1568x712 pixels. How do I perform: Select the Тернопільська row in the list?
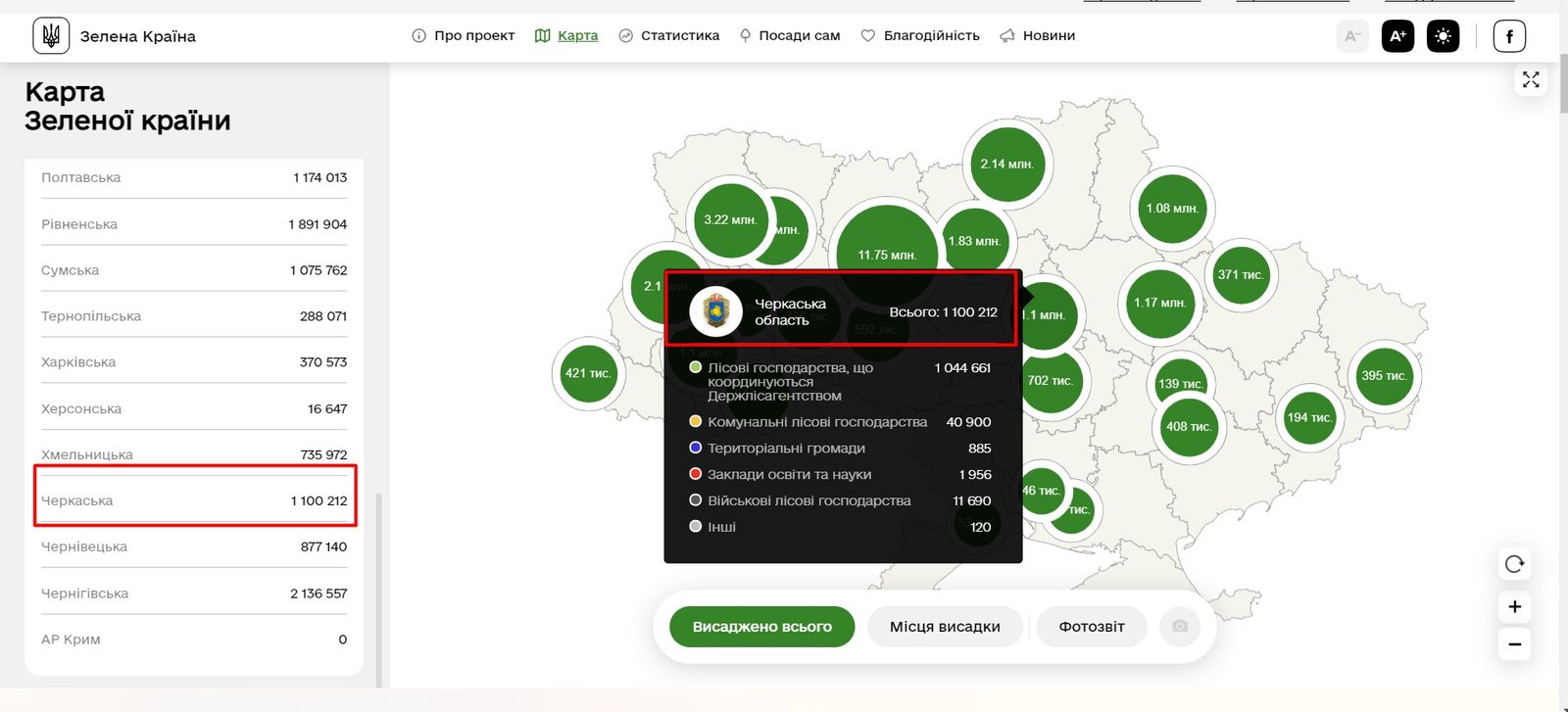(x=194, y=316)
